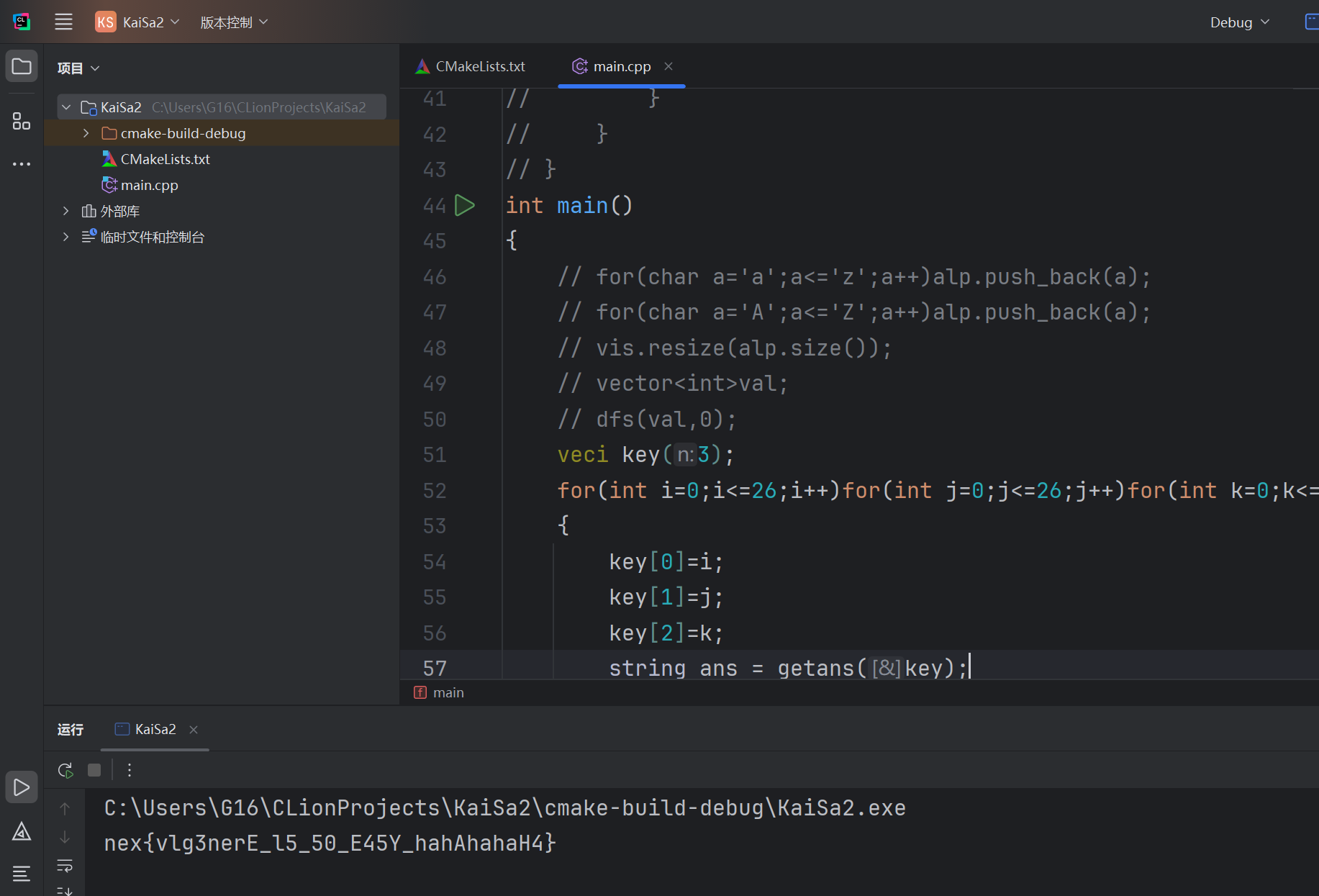Rerun KaiSa2 with the rerun icon
Image resolution: width=1319 pixels, height=896 pixels.
pyautogui.click(x=65, y=770)
